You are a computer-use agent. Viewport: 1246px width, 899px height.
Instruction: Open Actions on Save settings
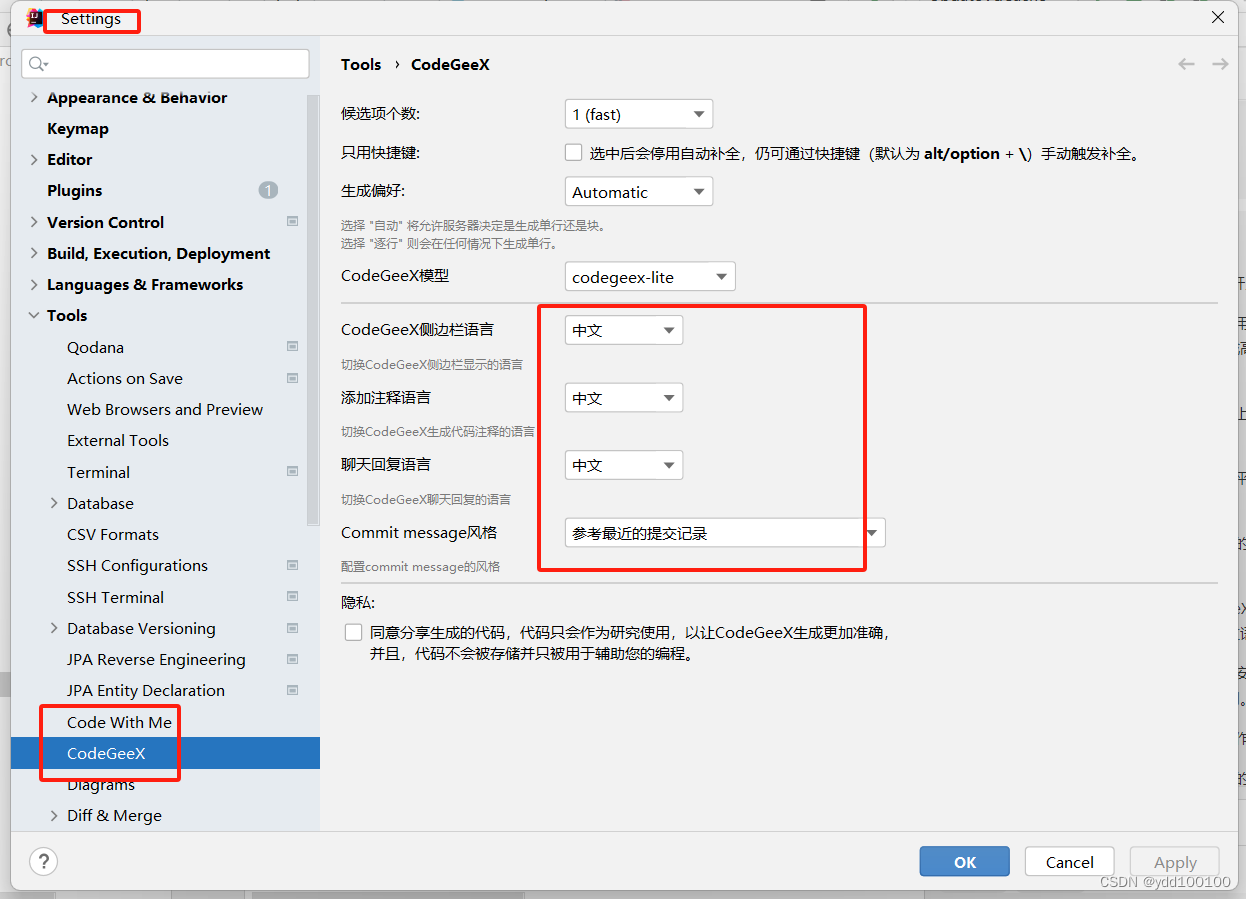tap(125, 378)
